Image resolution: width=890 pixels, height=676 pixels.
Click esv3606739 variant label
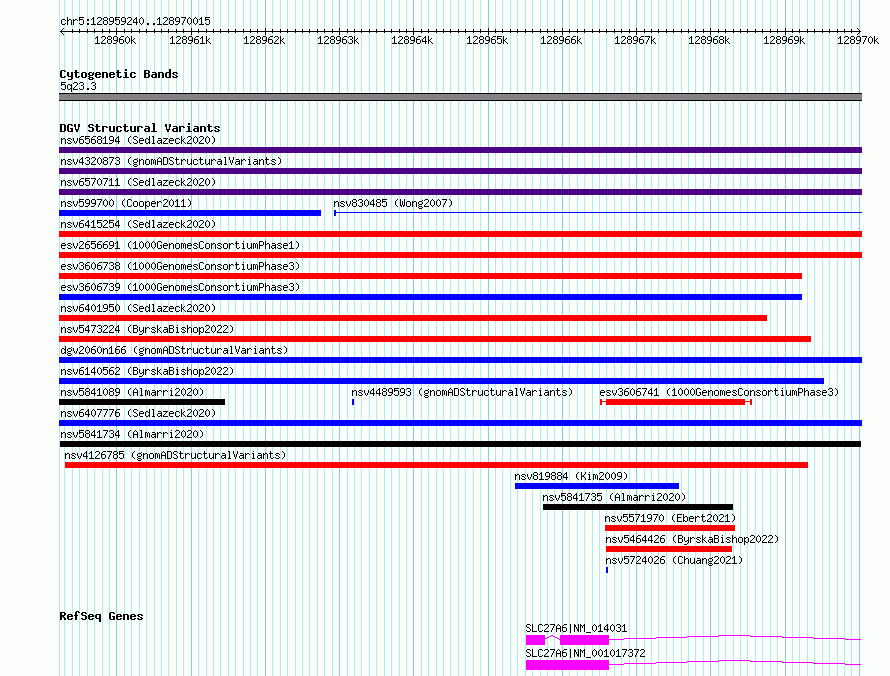pos(180,287)
